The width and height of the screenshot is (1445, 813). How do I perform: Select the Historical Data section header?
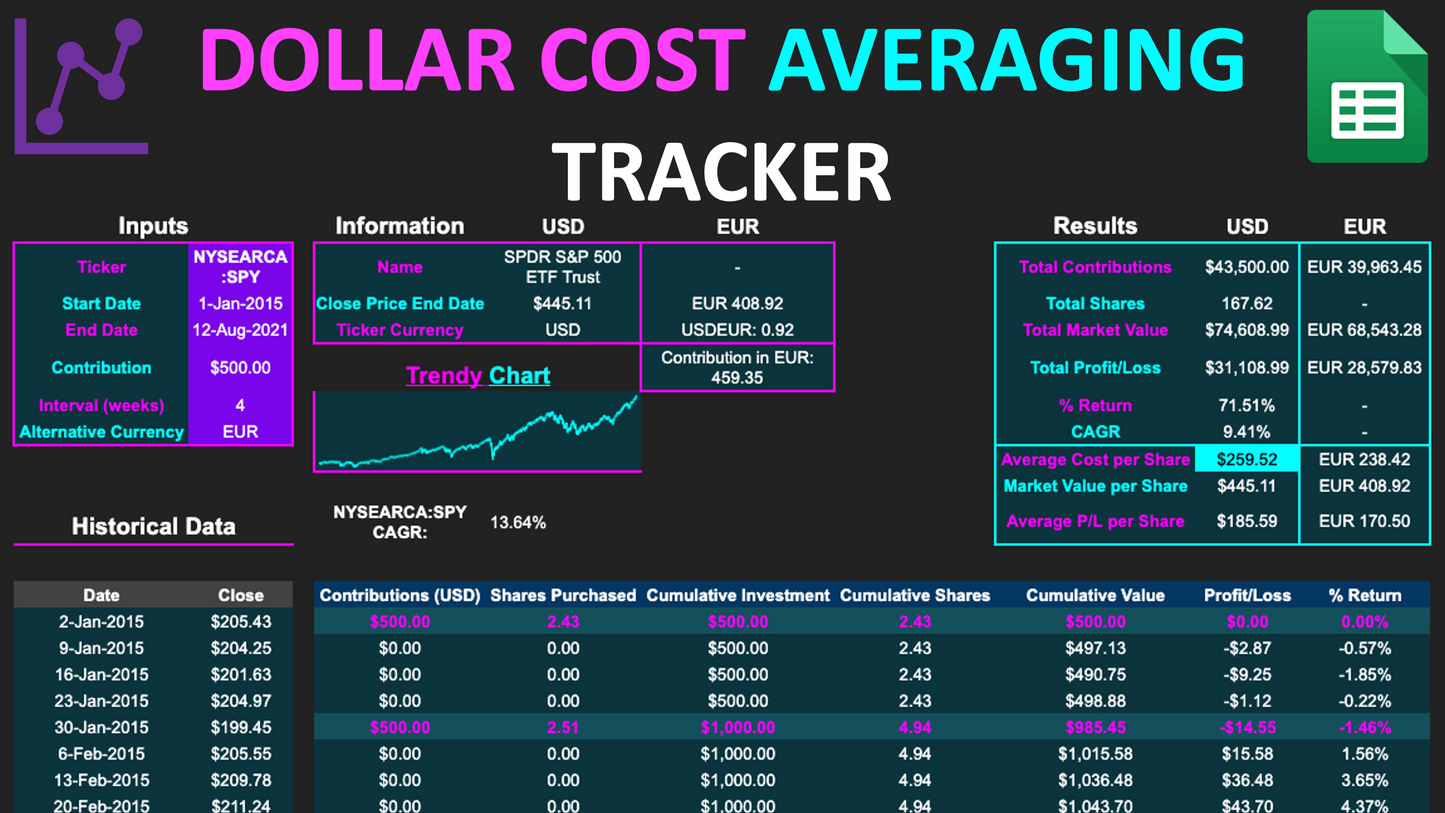tap(153, 526)
